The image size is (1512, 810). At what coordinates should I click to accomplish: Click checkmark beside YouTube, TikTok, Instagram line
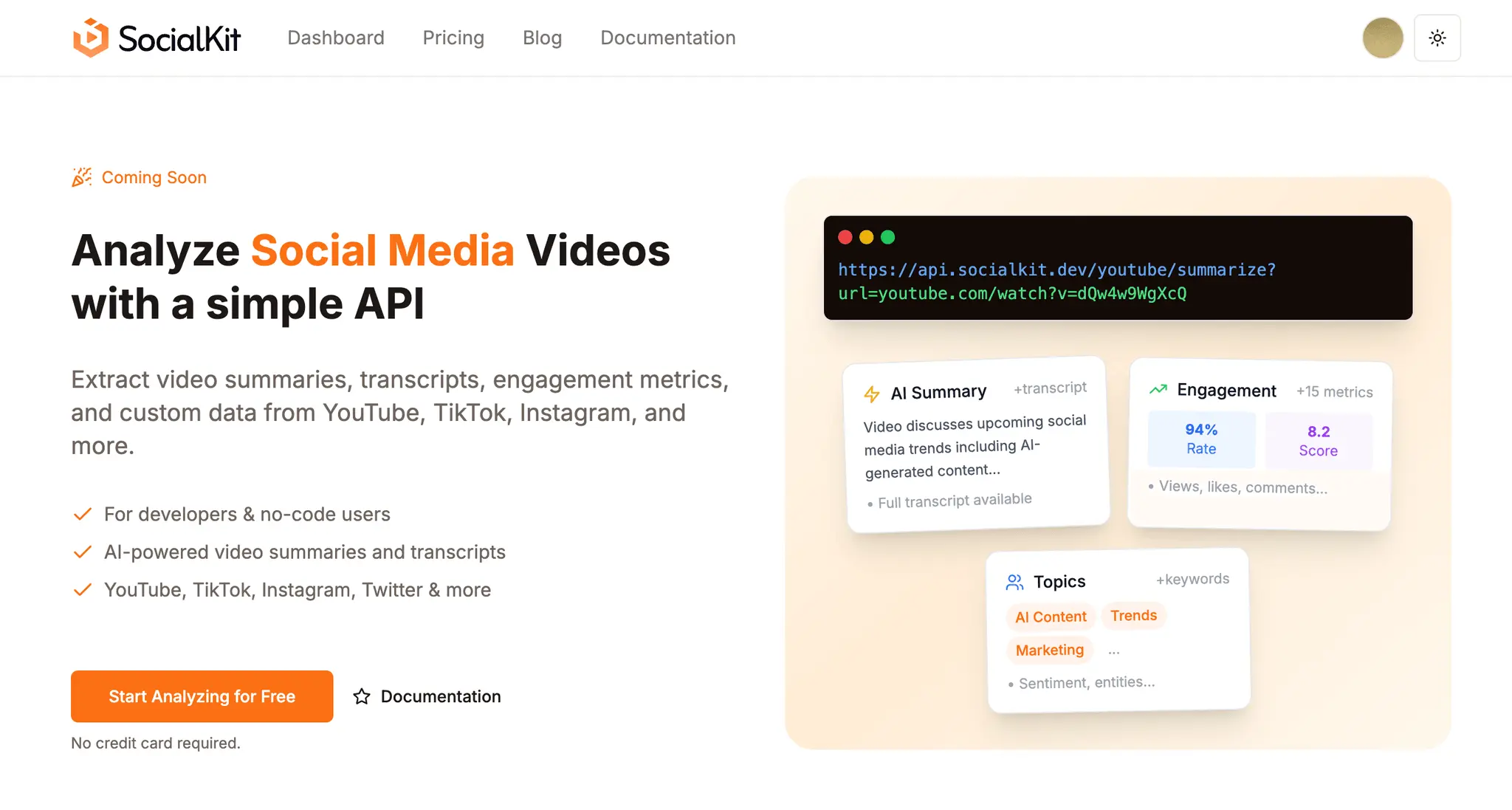point(83,589)
